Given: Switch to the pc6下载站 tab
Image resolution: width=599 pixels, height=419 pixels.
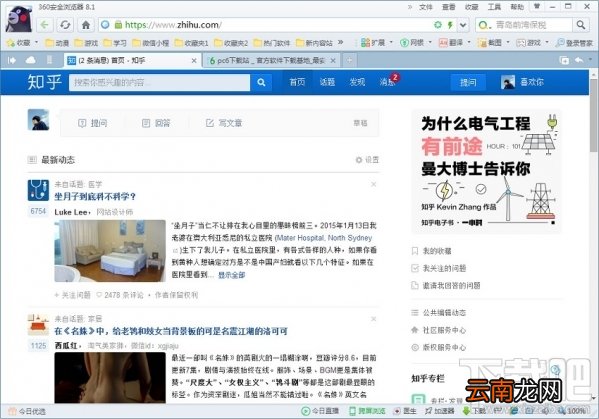Looking at the screenshot, I should pos(272,60).
